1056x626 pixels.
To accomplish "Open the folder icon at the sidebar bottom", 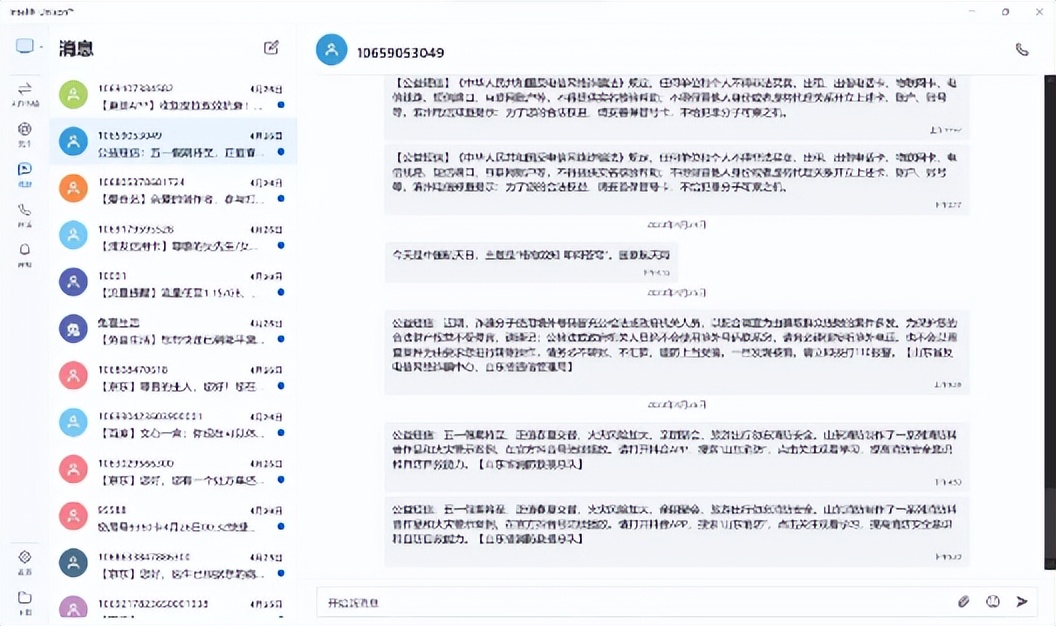I will pos(25,597).
